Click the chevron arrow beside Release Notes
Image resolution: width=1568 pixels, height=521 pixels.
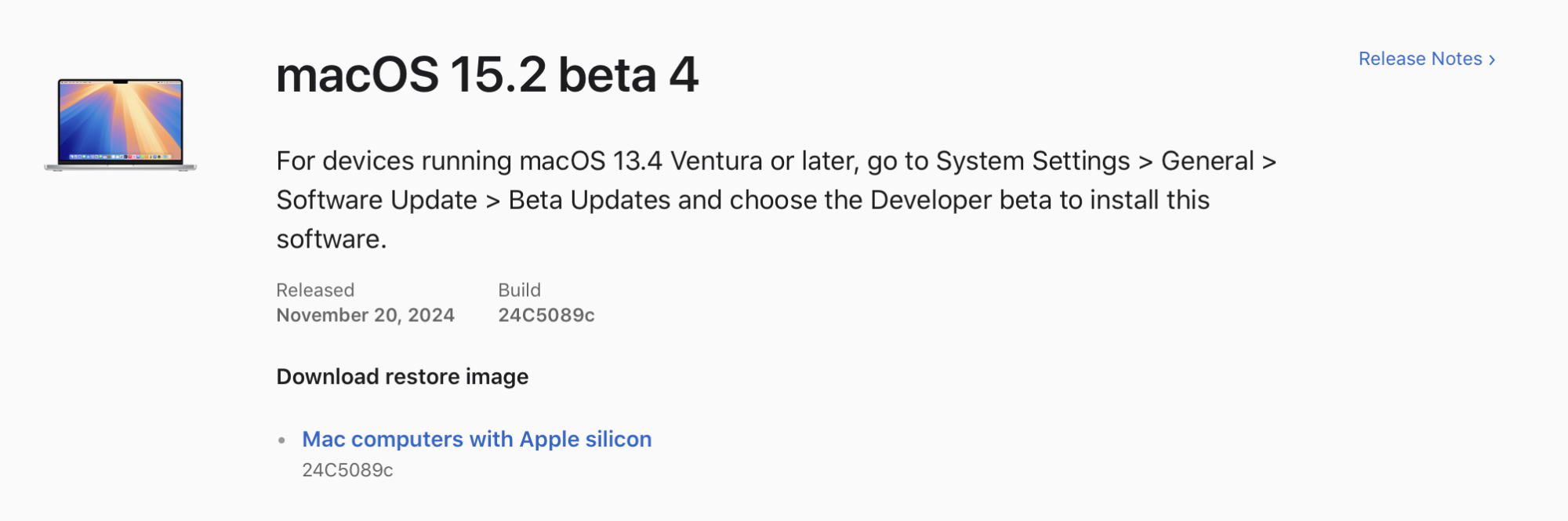[1492, 60]
